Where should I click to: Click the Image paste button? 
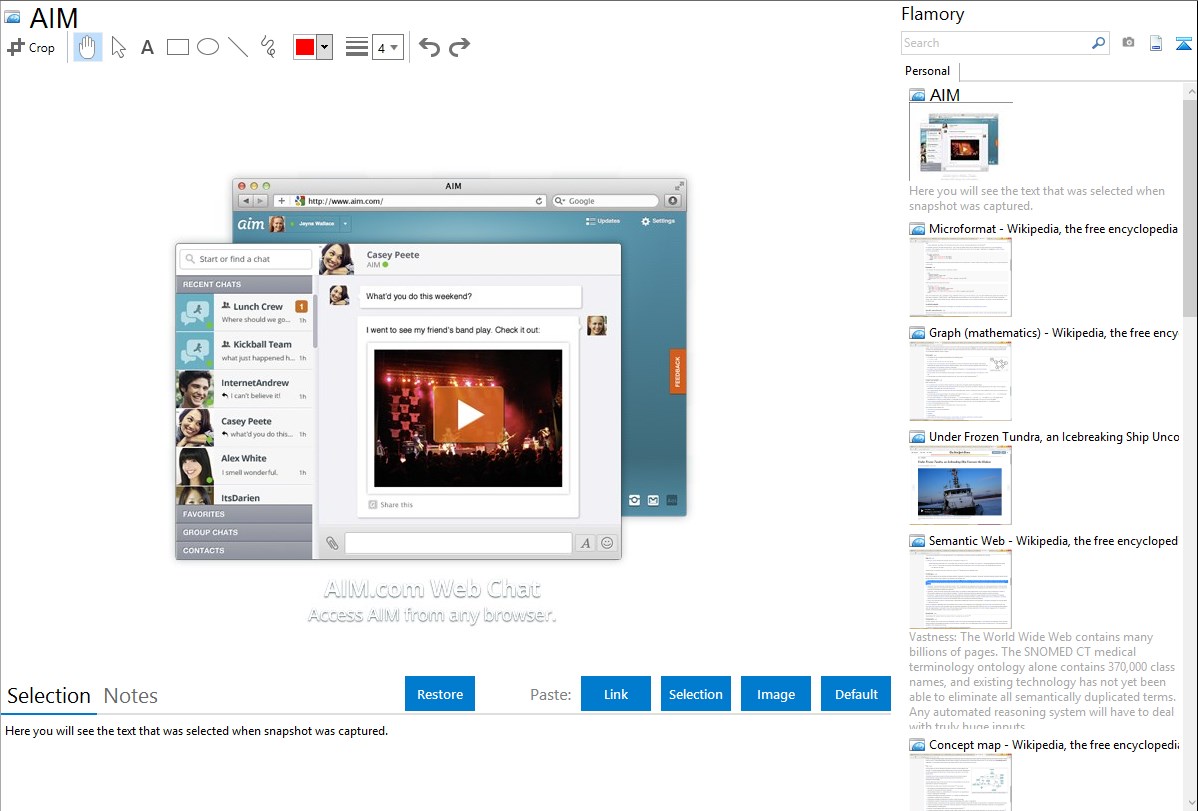click(776, 694)
